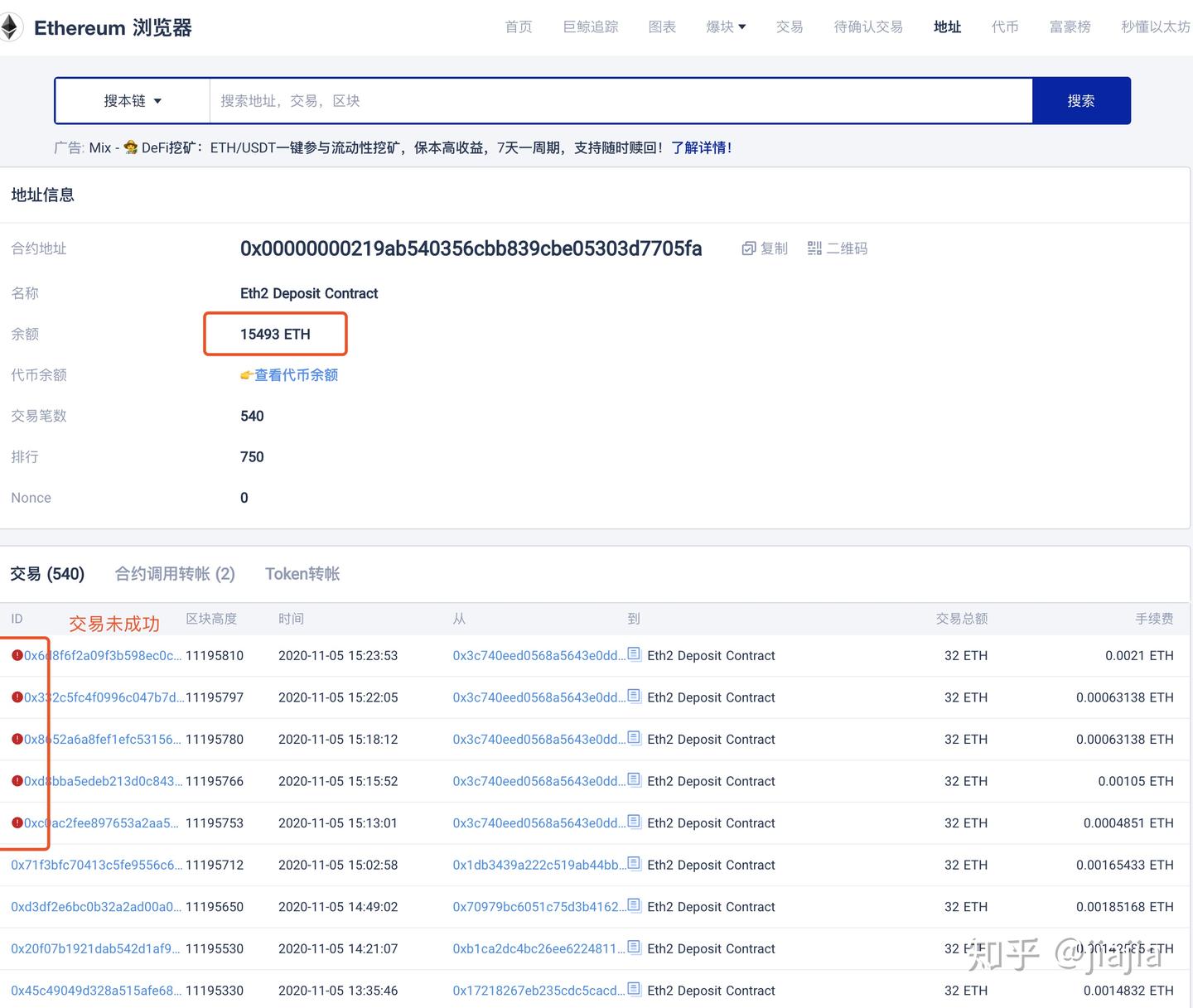
Task: Click the error icon on the first failed transaction
Action: [x=17, y=654]
